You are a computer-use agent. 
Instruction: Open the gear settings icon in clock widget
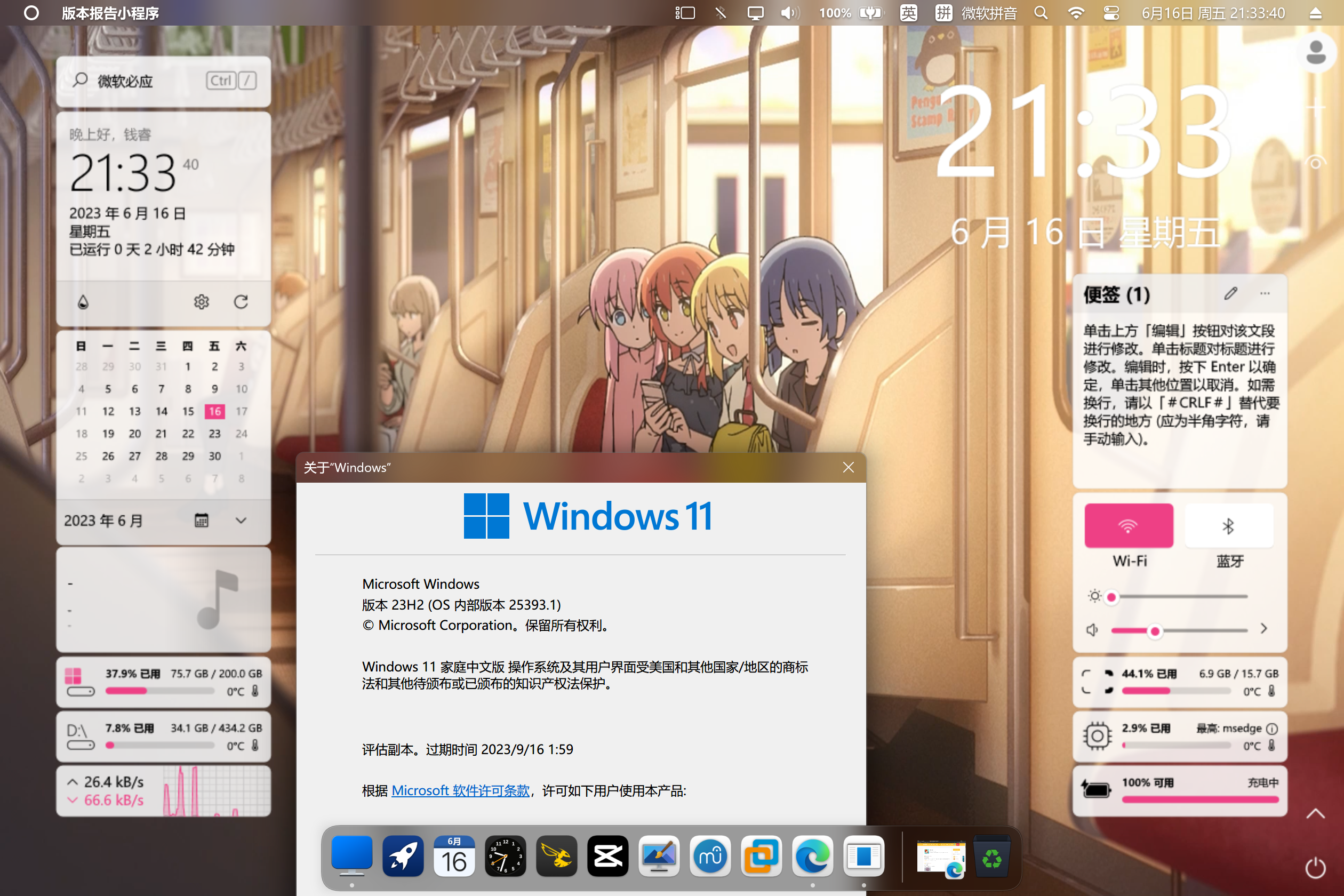click(201, 302)
